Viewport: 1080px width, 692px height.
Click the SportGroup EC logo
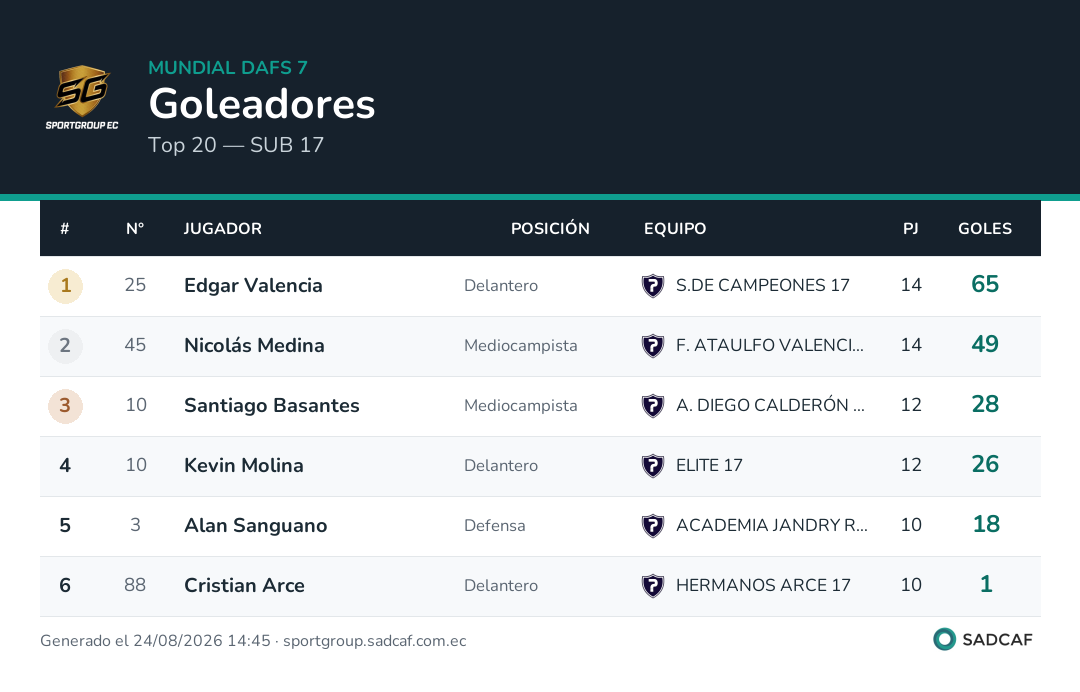82,97
